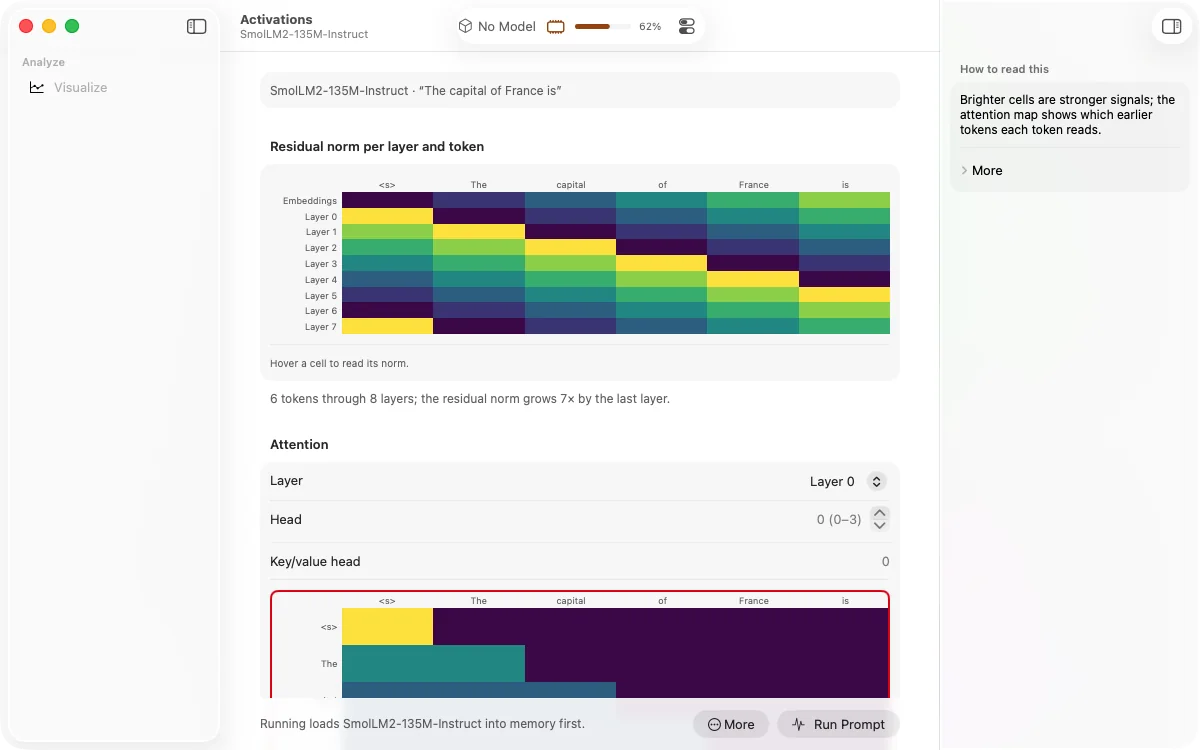Click the Key/value head row label
The image size is (1200, 750).
315,562
